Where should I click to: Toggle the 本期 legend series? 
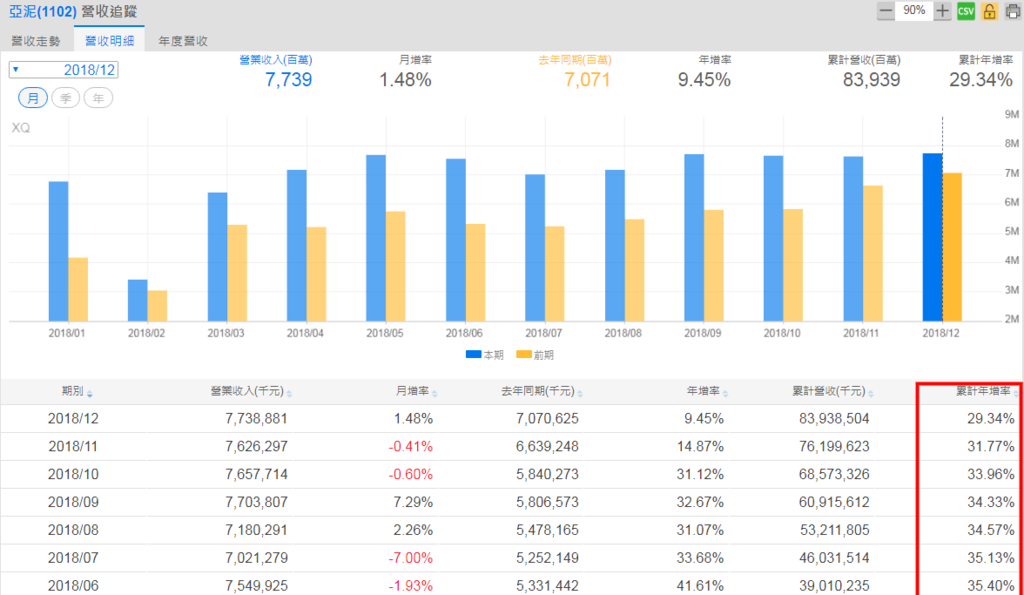click(x=485, y=355)
